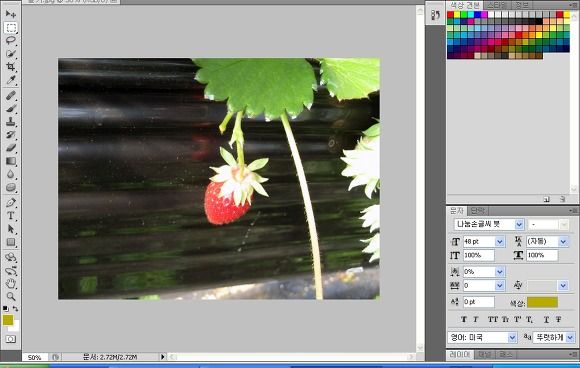The height and width of the screenshot is (368, 580).
Task: Swap foreground and background colors
Action: point(16,308)
